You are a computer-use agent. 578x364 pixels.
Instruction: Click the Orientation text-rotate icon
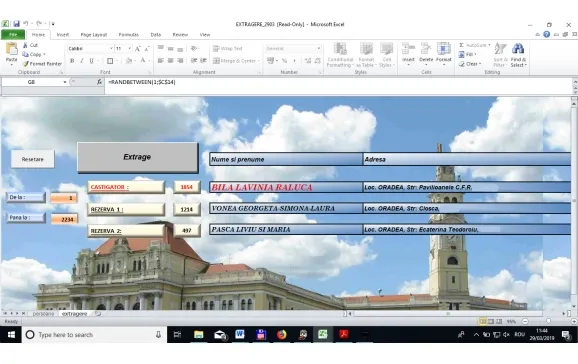(194, 48)
